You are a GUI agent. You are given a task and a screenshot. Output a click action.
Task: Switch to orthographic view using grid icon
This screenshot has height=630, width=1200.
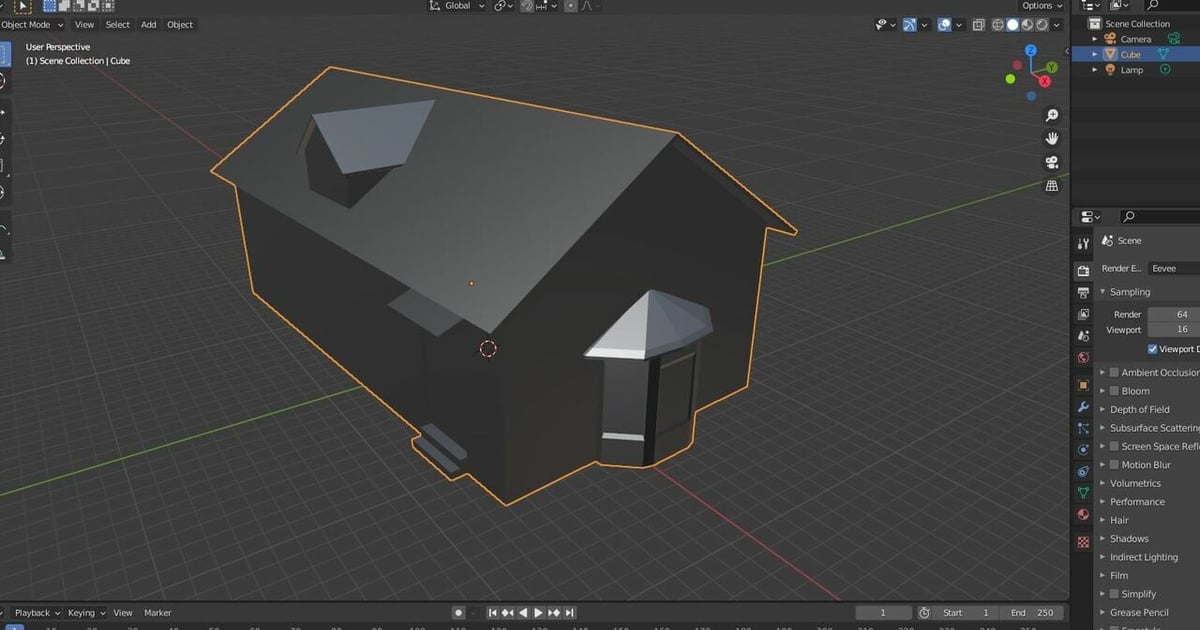1051,186
